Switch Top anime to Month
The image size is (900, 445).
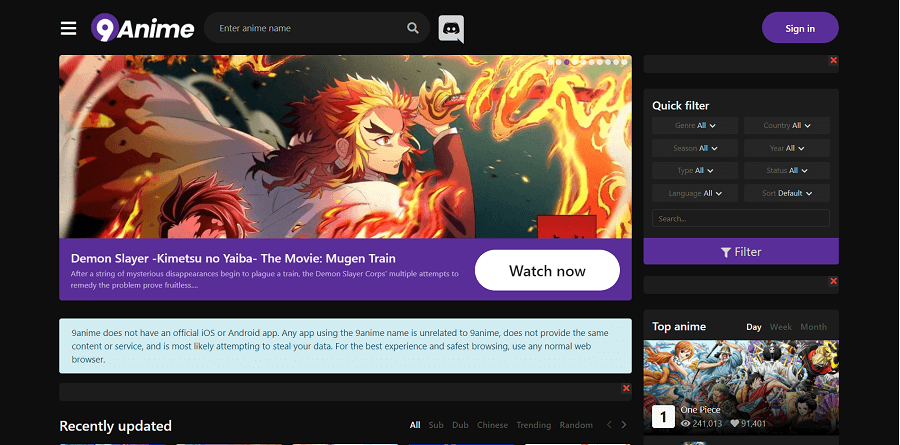tap(813, 327)
